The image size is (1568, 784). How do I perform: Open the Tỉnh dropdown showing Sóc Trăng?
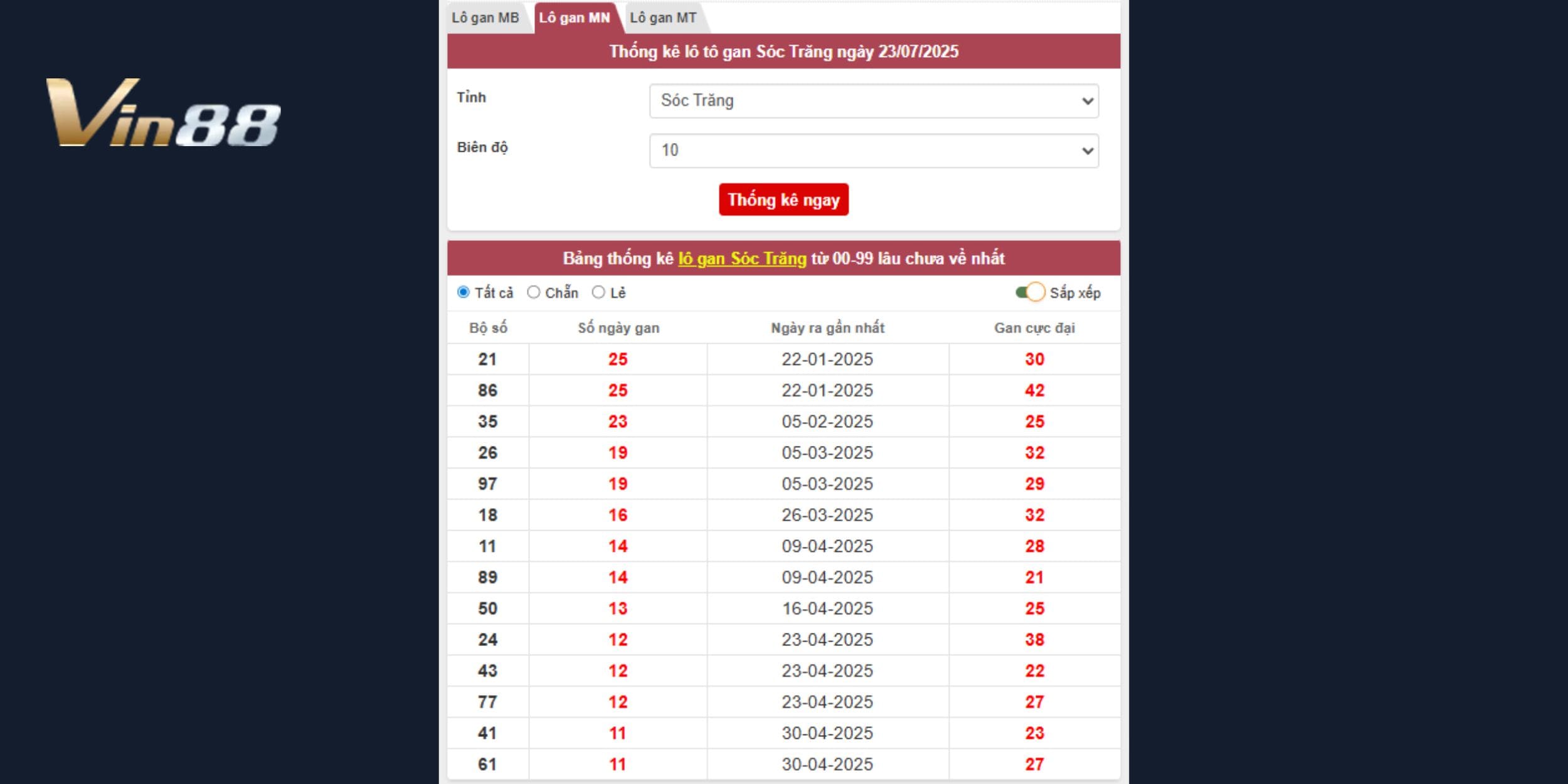coord(874,101)
